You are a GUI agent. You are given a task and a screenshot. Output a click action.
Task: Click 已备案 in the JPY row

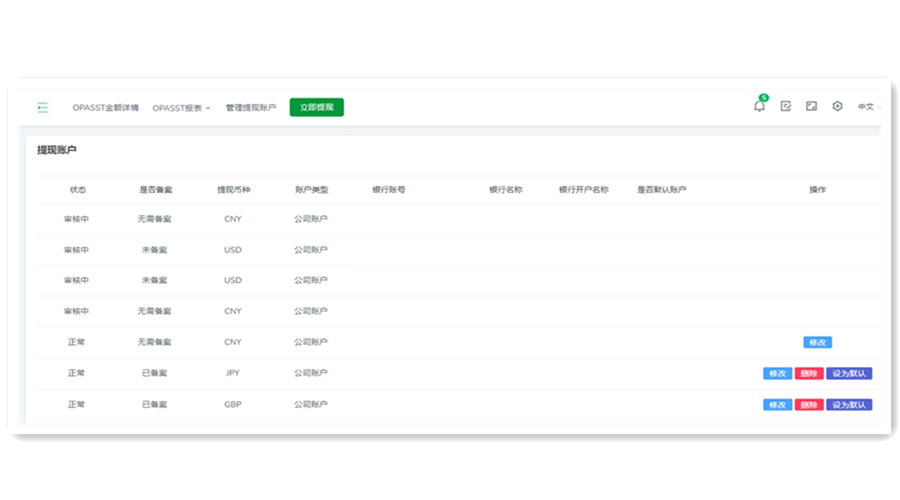pyautogui.click(x=154, y=373)
